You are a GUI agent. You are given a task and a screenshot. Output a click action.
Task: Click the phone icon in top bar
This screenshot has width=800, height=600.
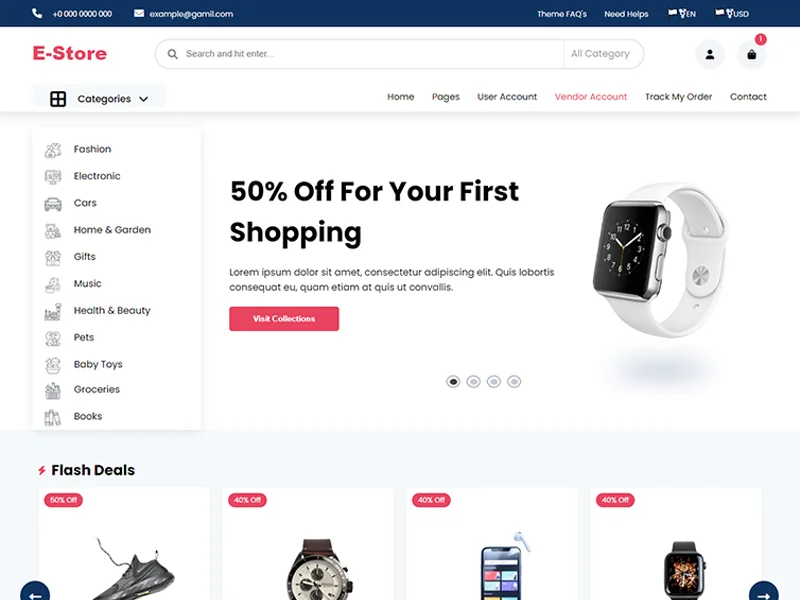pyautogui.click(x=37, y=13)
